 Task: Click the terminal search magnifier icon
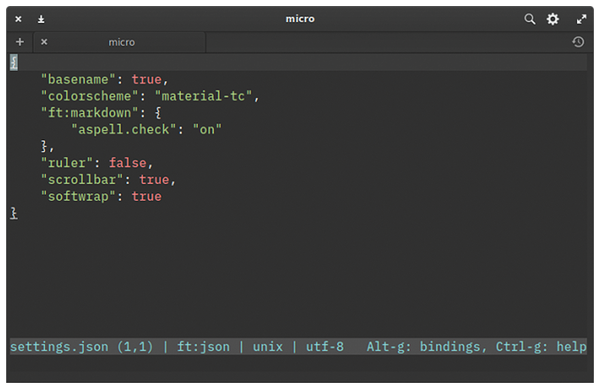[x=530, y=19]
